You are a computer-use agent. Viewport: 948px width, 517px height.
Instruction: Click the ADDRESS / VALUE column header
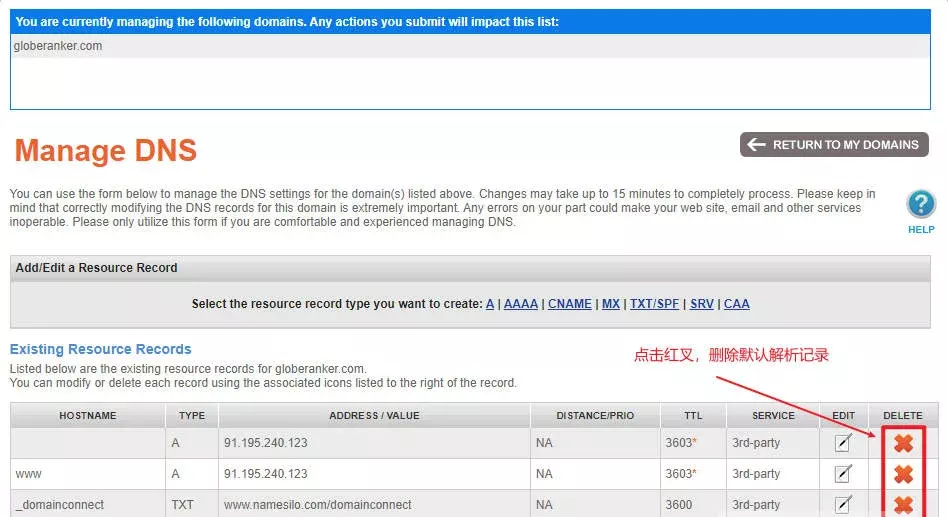(374, 415)
